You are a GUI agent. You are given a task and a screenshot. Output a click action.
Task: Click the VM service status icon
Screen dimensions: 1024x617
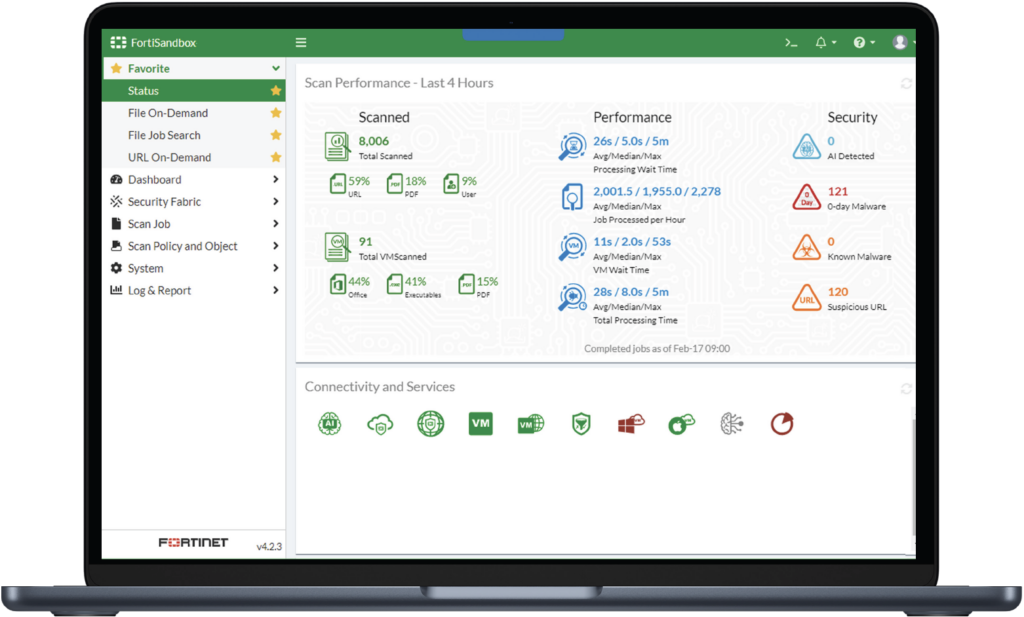(x=481, y=424)
